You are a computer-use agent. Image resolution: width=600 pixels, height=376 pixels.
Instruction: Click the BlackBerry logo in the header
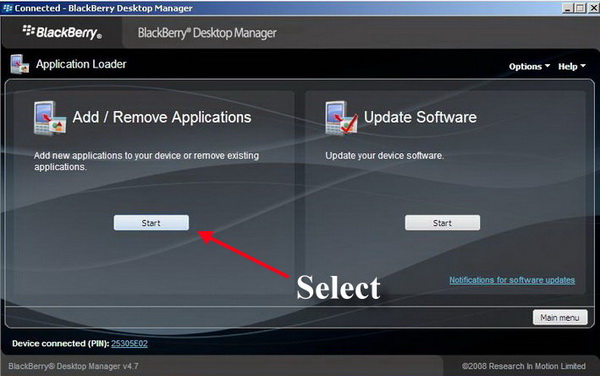click(62, 32)
